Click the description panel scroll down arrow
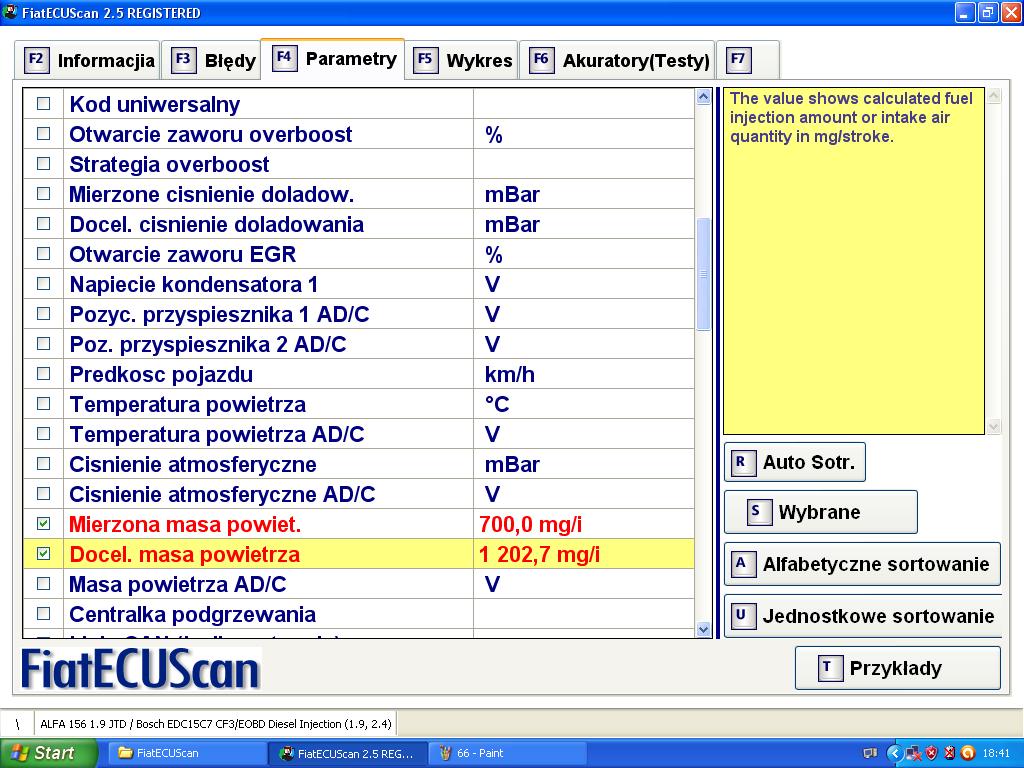 point(994,426)
